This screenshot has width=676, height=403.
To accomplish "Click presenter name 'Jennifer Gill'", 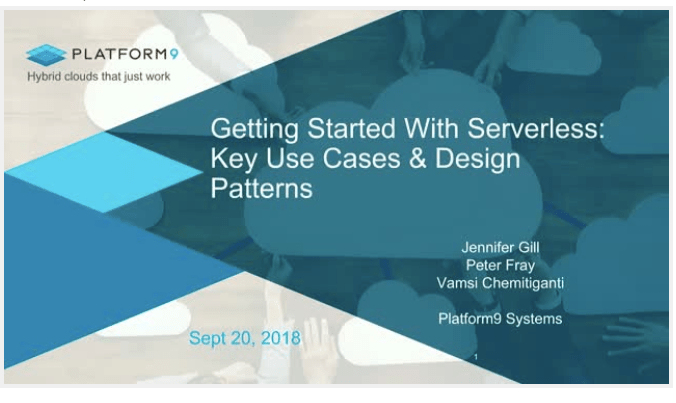I will [500, 247].
